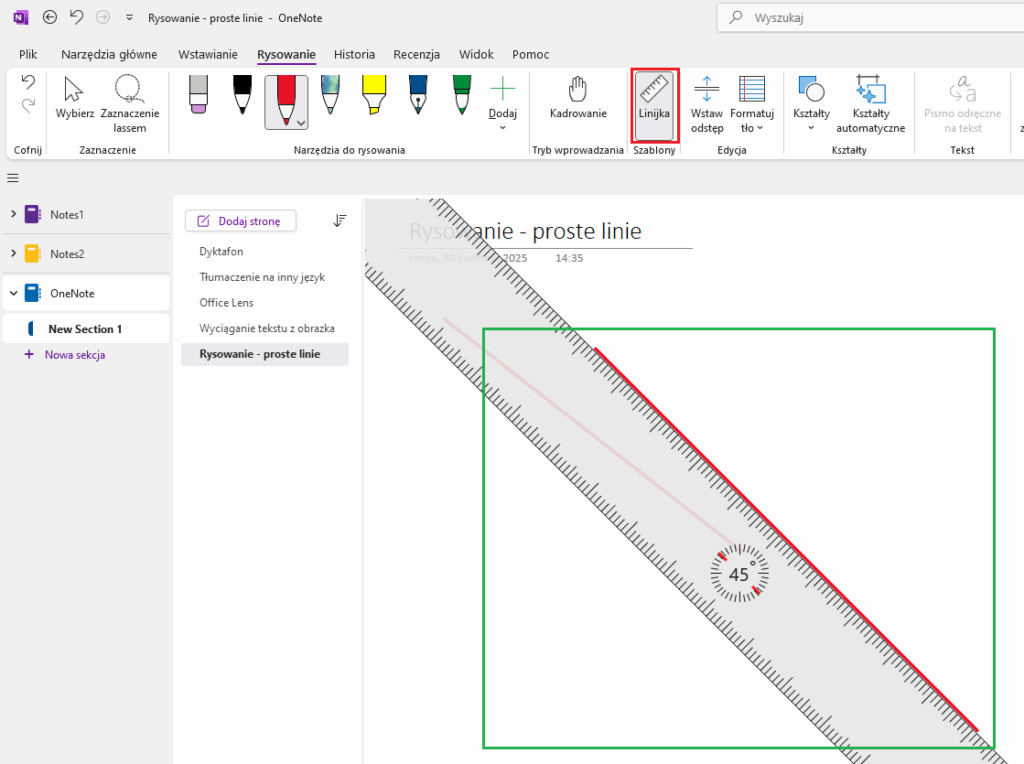Switch to Narzędzia główne tab
Viewport: 1024px width, 764px height.
109,54
